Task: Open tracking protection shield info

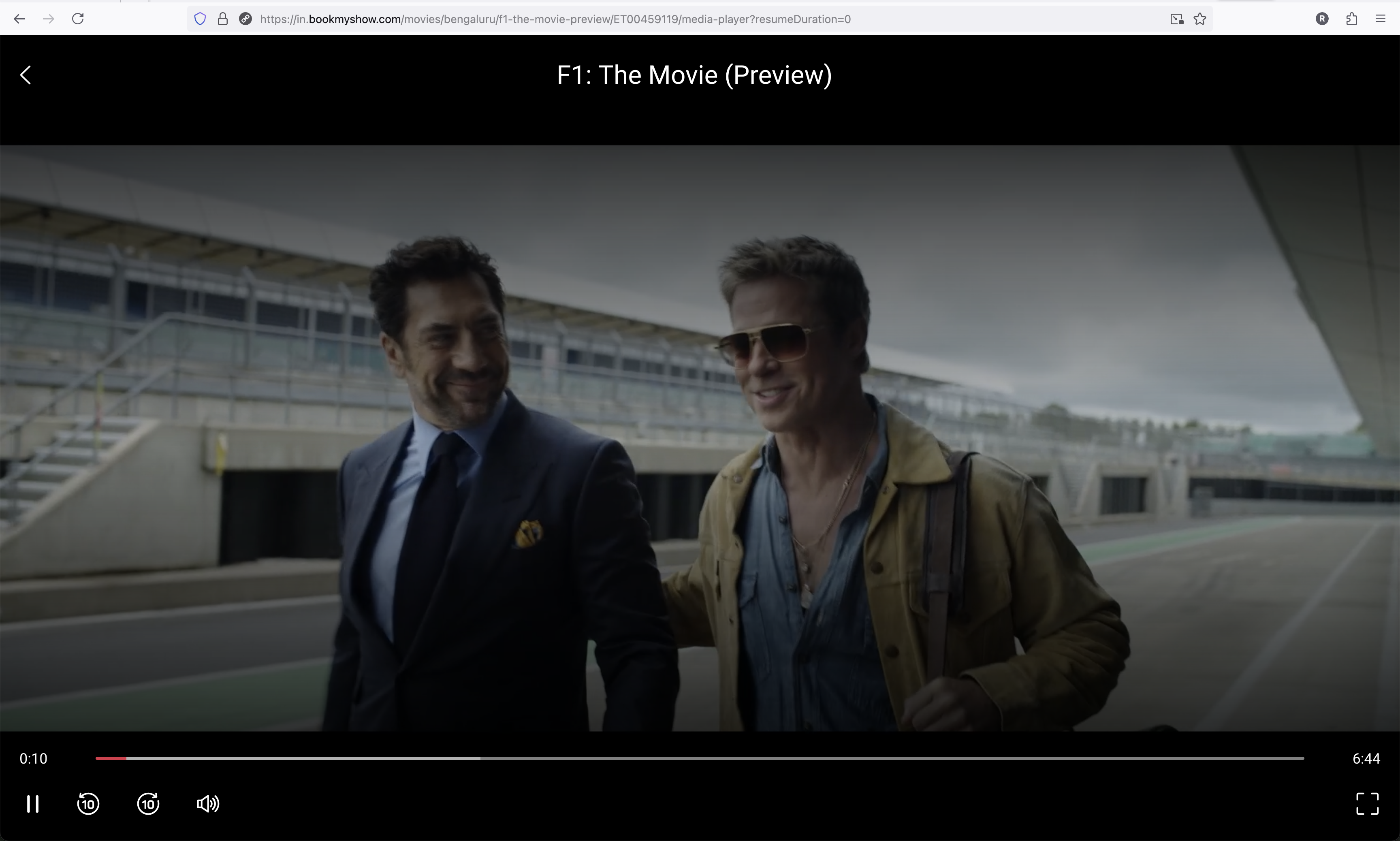Action: tap(200, 19)
